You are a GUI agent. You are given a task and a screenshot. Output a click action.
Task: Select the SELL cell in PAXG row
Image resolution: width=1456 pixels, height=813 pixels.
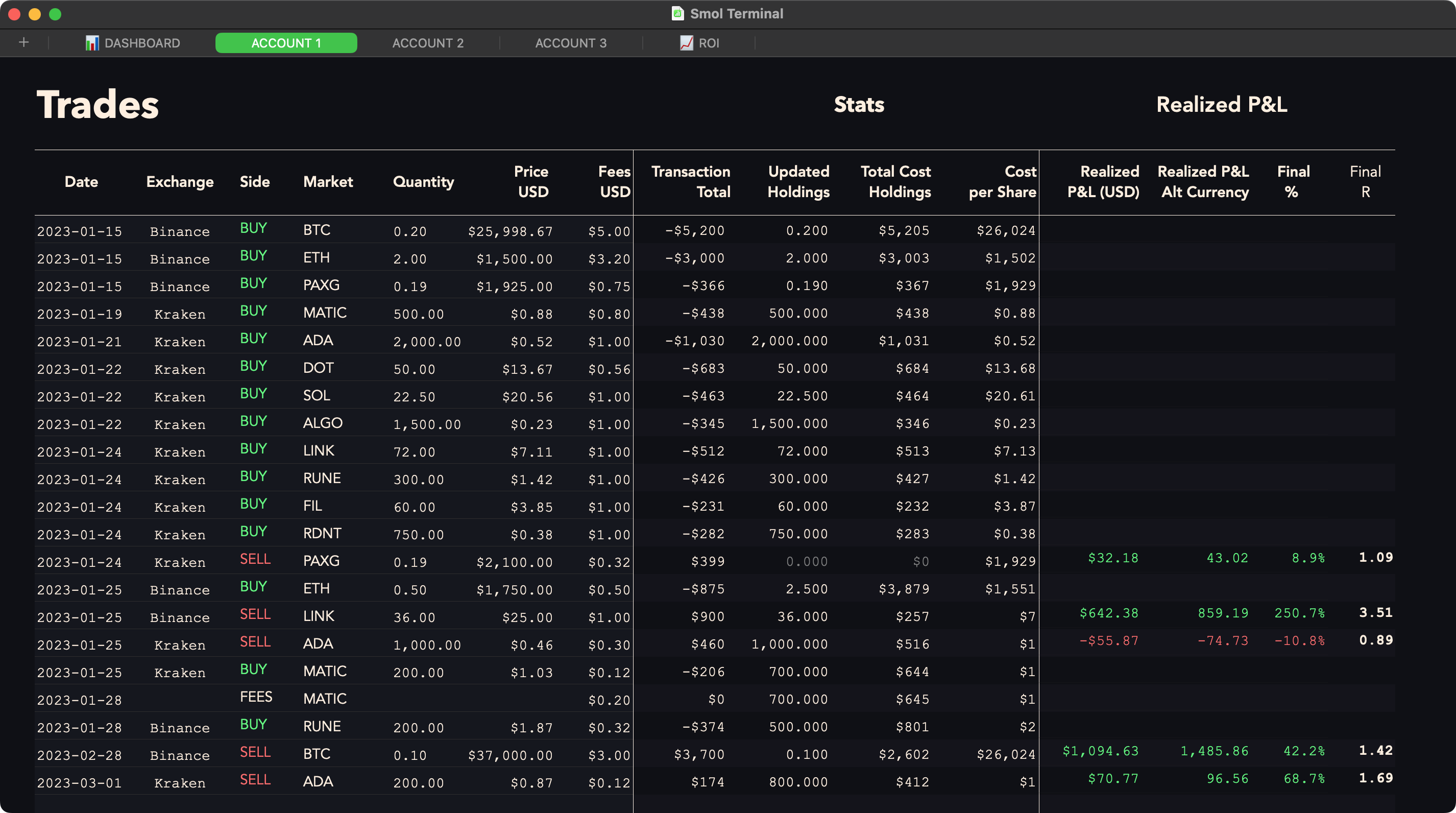[x=255, y=559]
